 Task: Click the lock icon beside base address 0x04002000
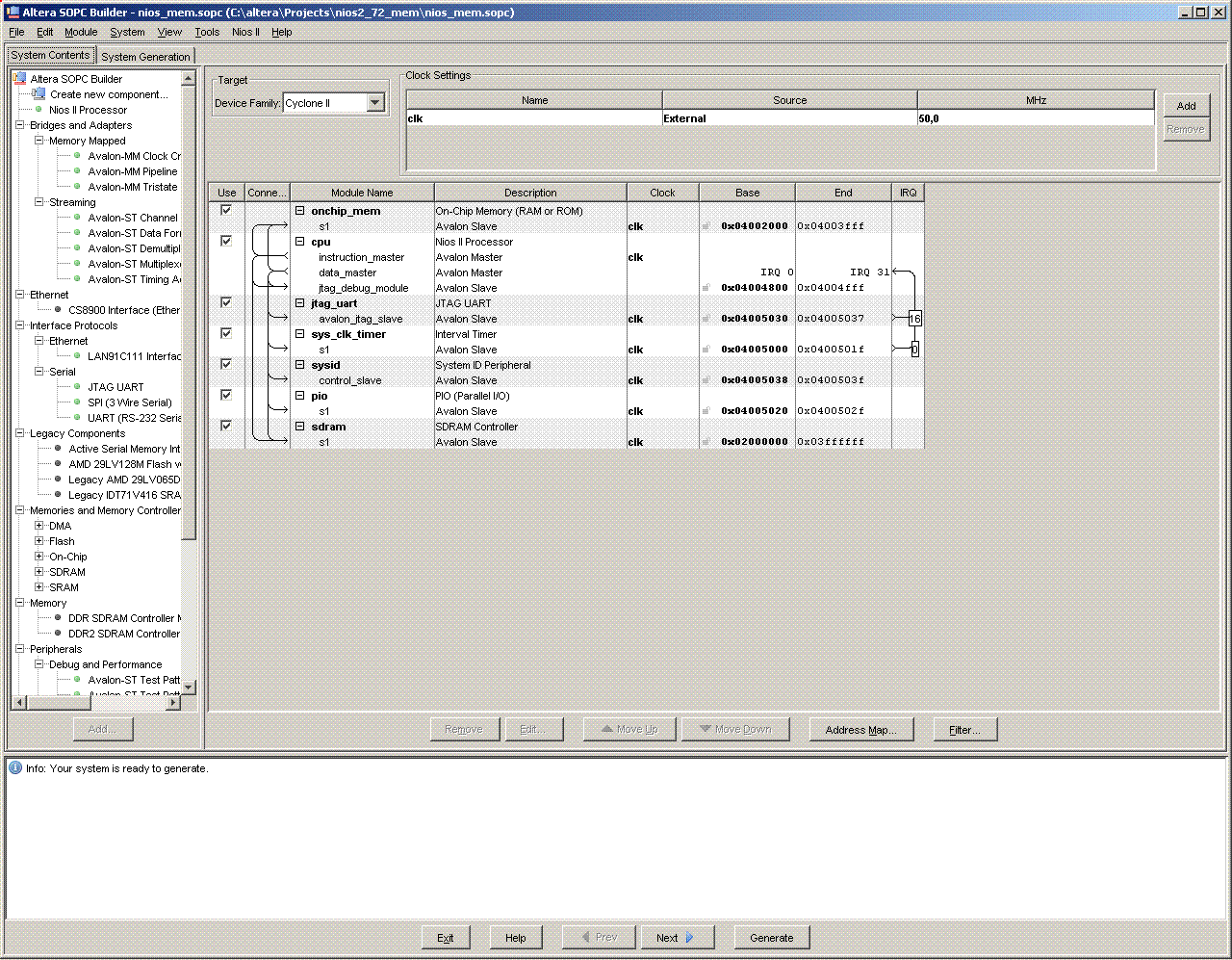[706, 226]
